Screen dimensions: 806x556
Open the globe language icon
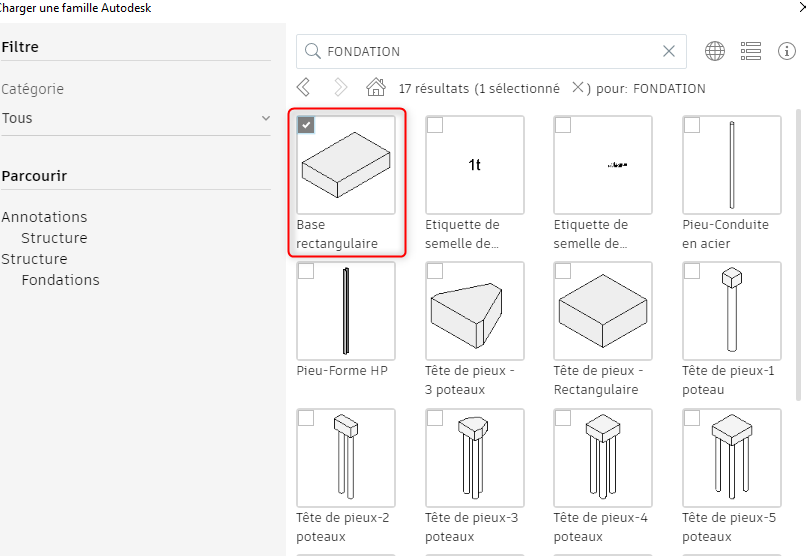pyautogui.click(x=715, y=51)
